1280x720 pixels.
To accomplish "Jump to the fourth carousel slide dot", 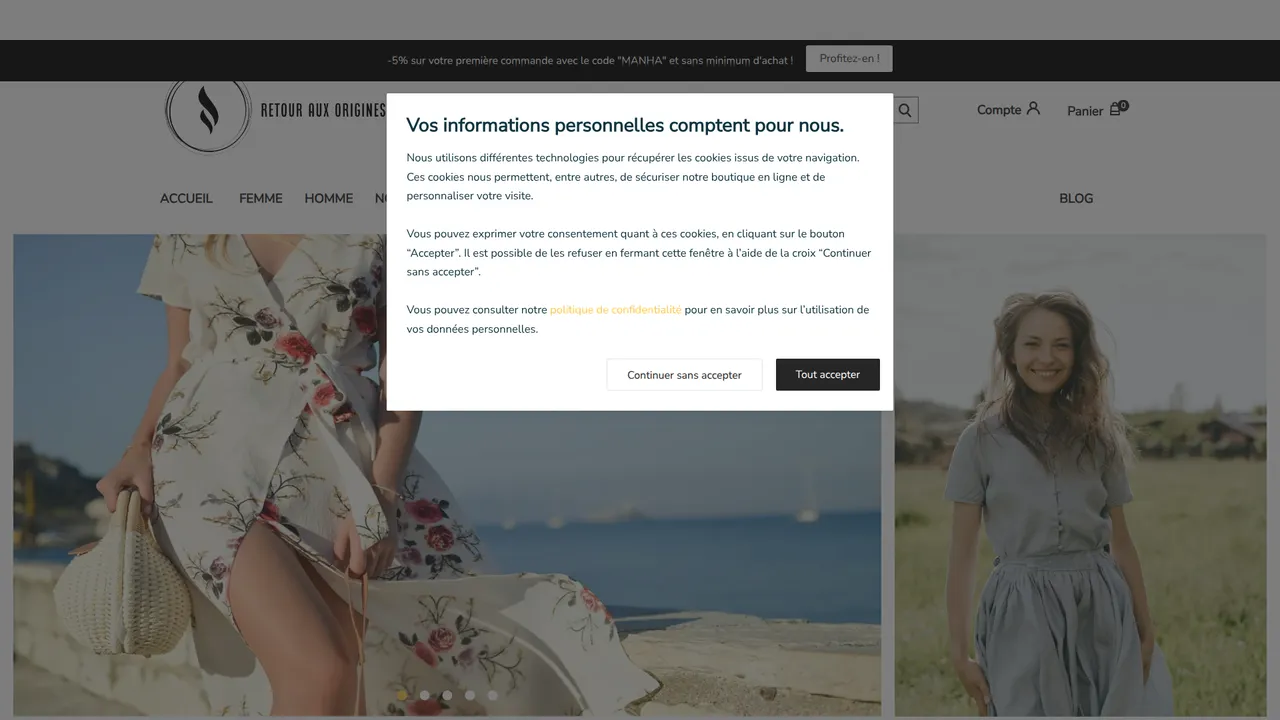I will (470, 695).
